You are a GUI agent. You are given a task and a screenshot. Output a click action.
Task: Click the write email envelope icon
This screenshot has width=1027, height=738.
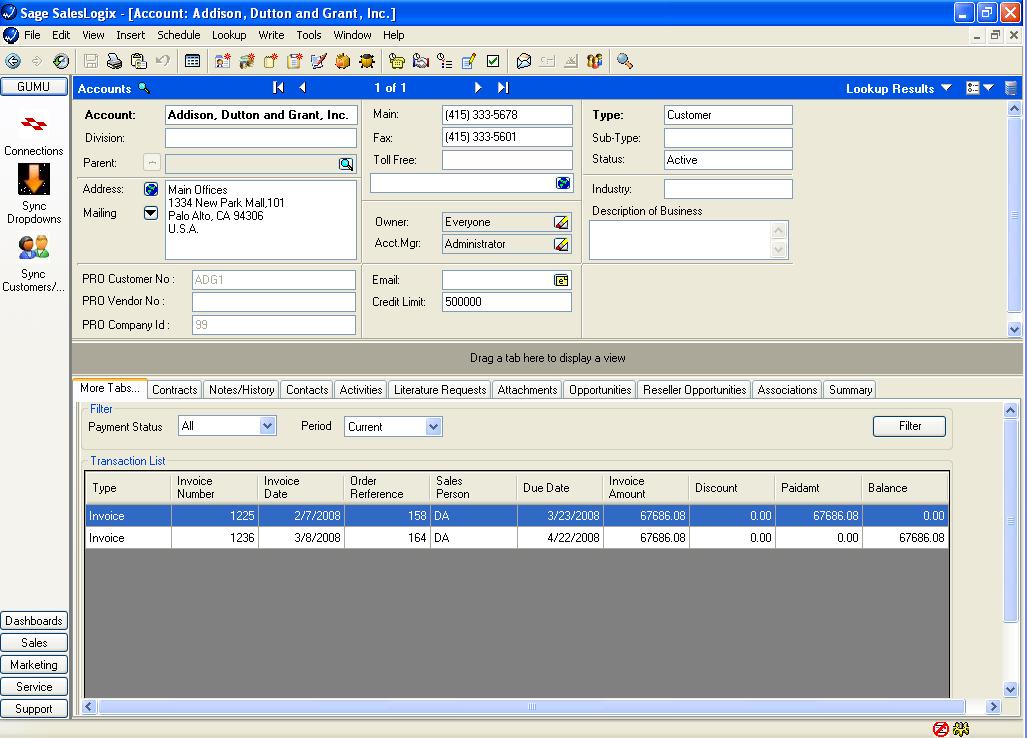click(x=523, y=62)
